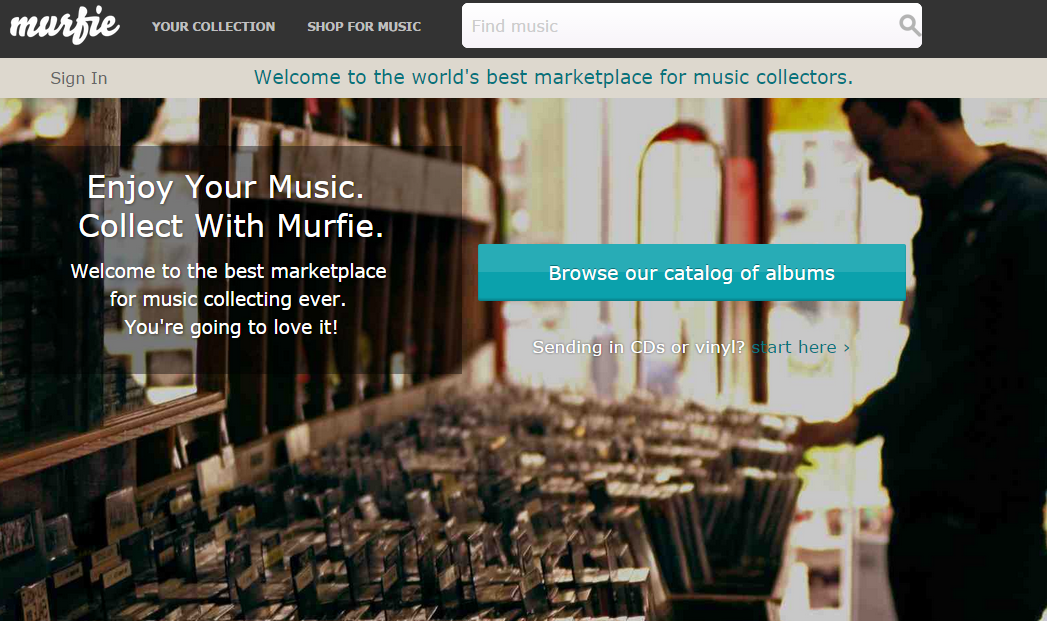Screen dimensions: 1047x621
Task: Click 'for music collecting ever.' text line
Action: coord(228,299)
